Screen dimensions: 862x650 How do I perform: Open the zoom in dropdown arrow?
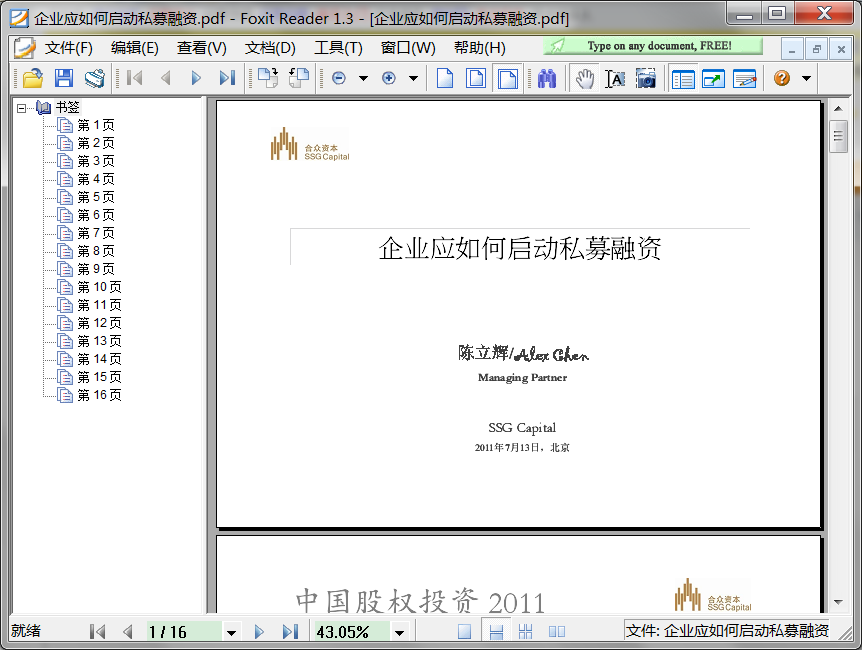pos(413,79)
